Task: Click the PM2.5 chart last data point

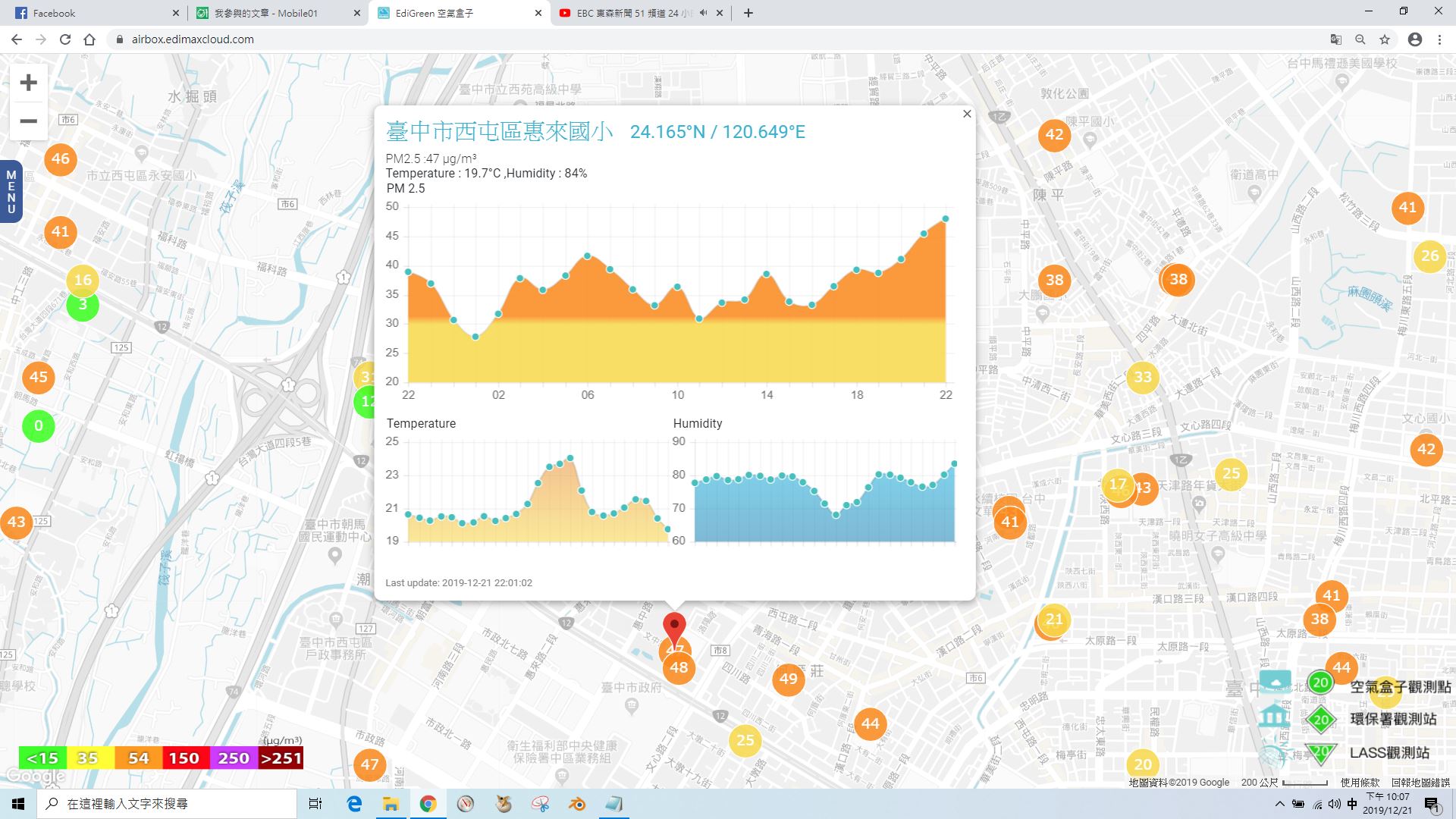Action: coord(946,218)
